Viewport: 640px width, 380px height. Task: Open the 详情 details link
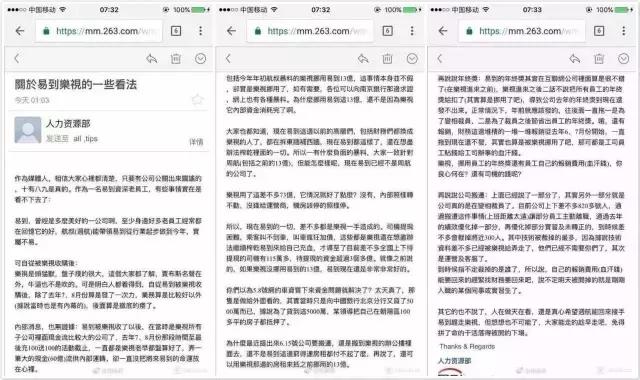pyautogui.click(x=196, y=142)
